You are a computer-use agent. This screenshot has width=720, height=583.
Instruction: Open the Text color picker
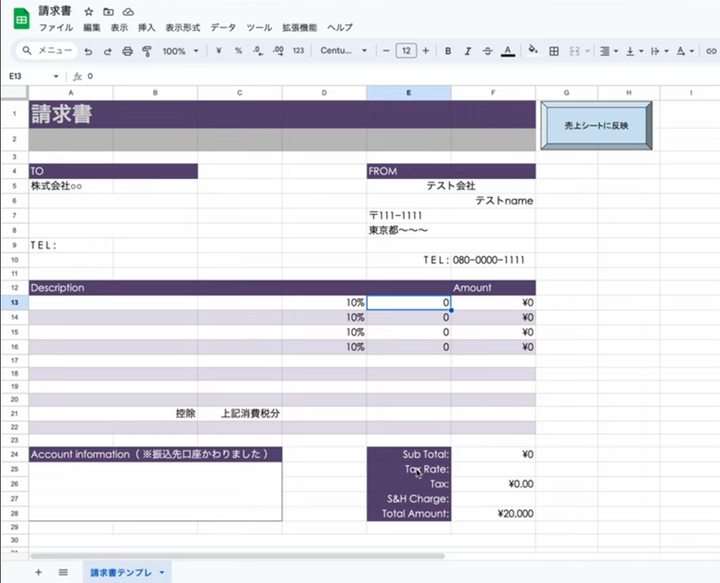point(507,51)
